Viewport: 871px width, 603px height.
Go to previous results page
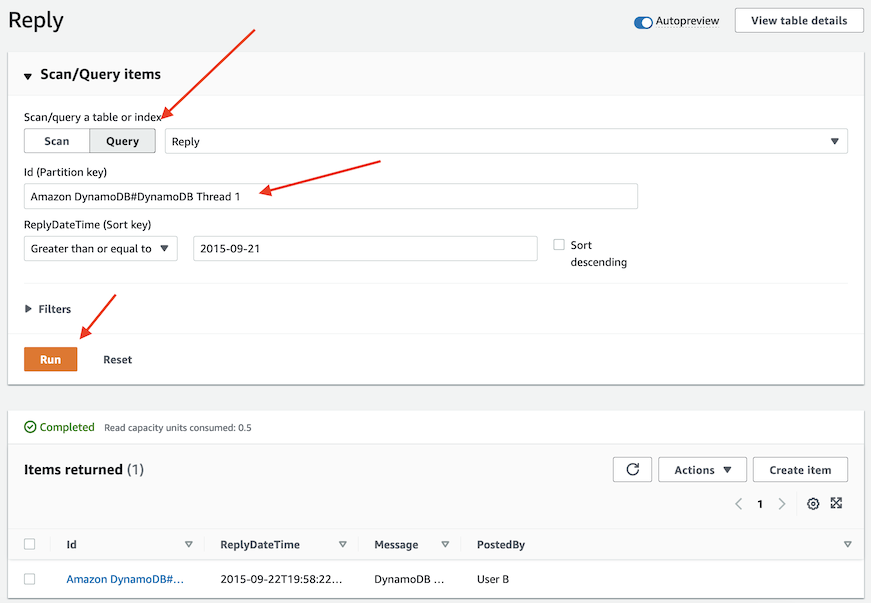click(739, 504)
